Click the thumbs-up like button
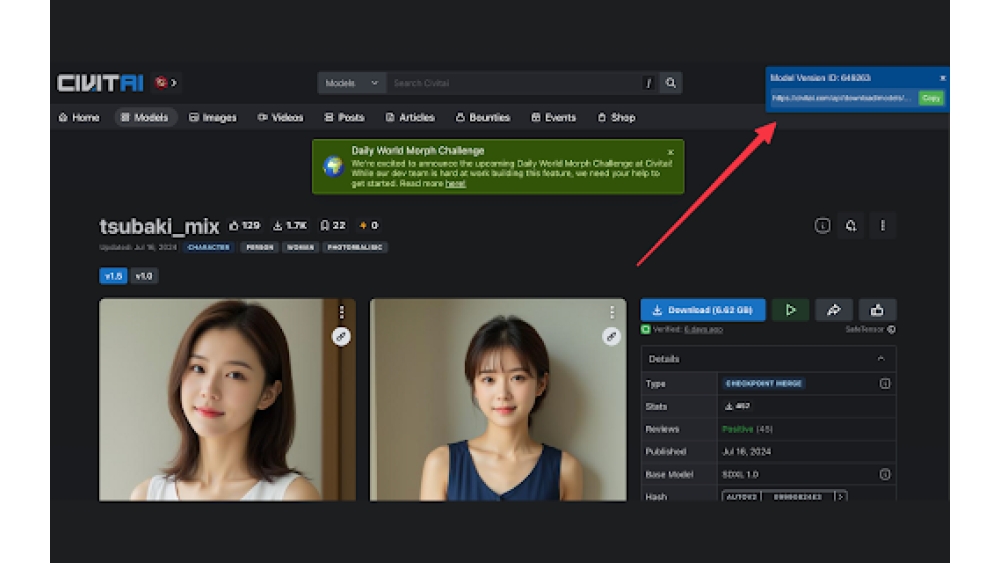The image size is (1000, 563). (x=877, y=310)
